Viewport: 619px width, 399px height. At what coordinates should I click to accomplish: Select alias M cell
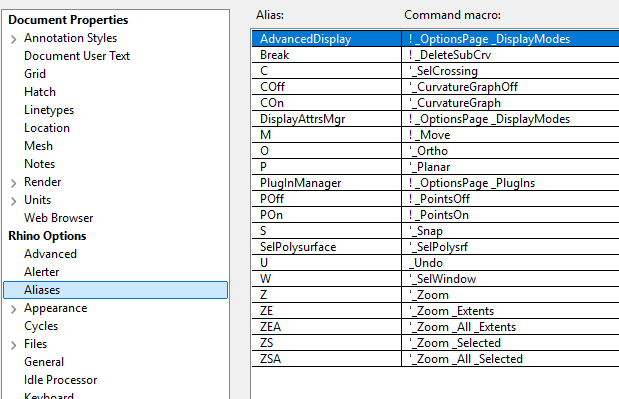click(326, 135)
